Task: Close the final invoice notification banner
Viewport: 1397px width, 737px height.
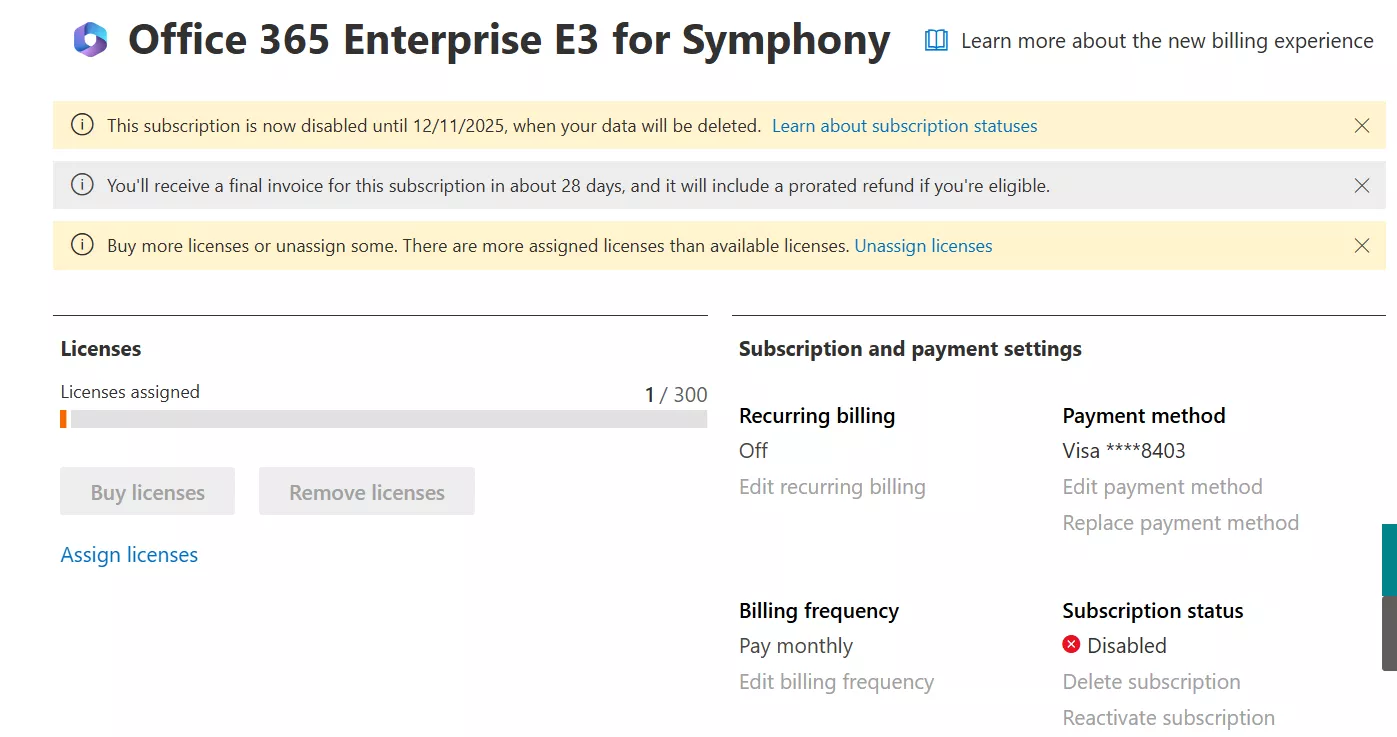Action: tap(1361, 186)
